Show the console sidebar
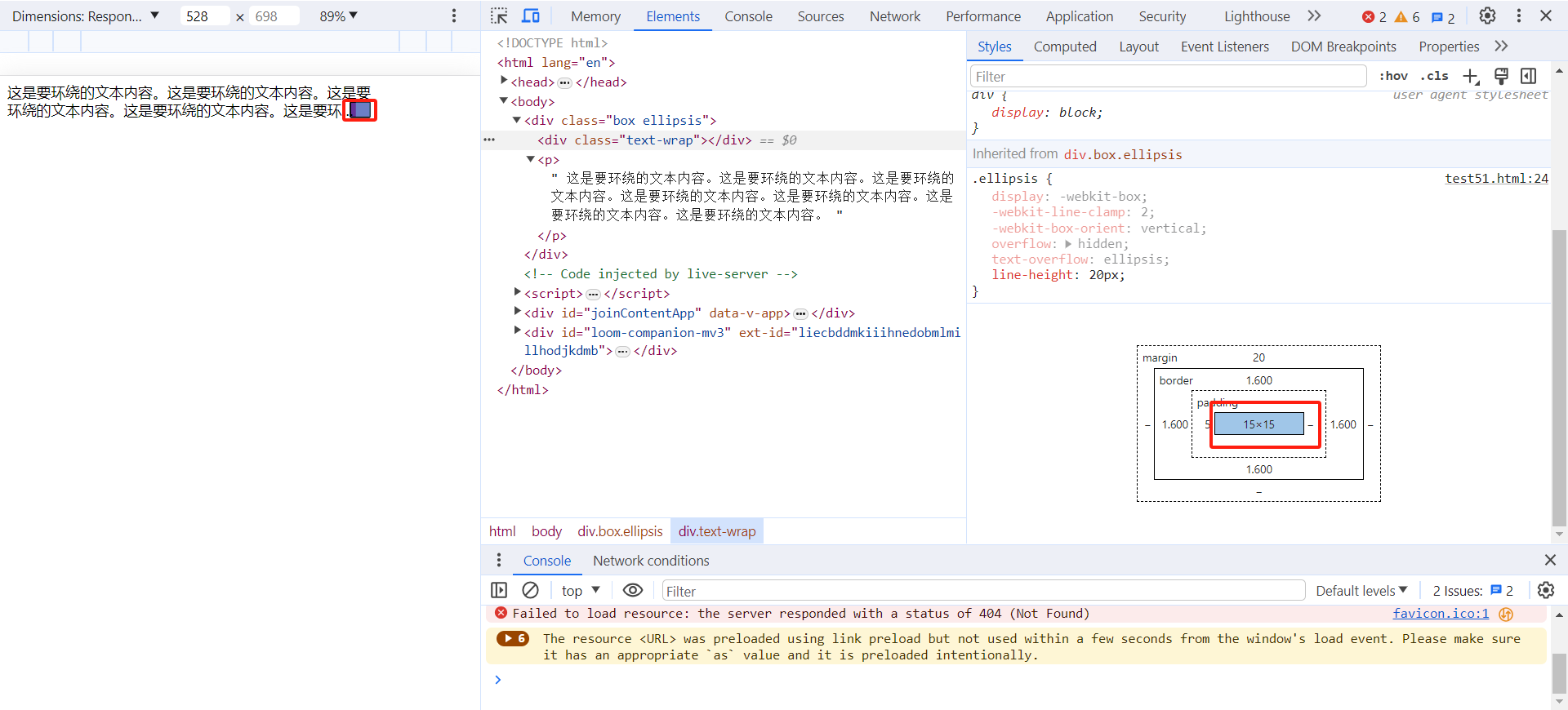 tap(499, 590)
